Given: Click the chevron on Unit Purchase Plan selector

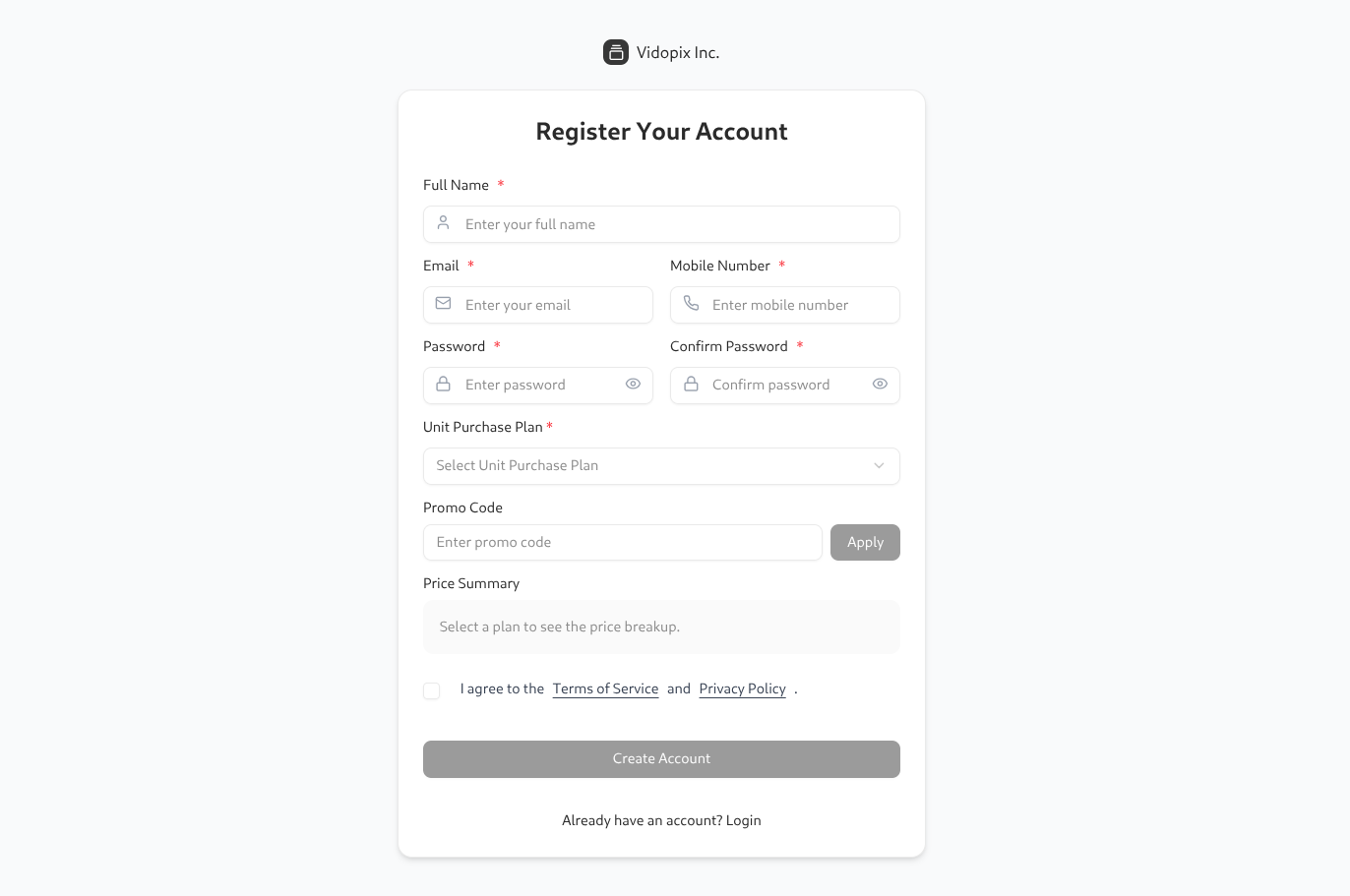Looking at the screenshot, I should (879, 465).
